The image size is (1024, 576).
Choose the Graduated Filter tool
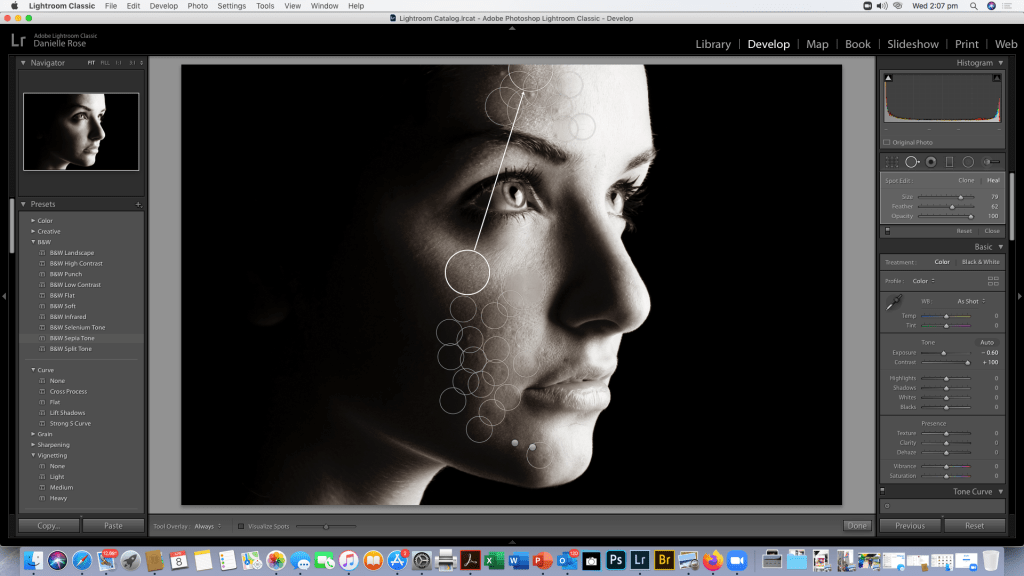point(949,162)
